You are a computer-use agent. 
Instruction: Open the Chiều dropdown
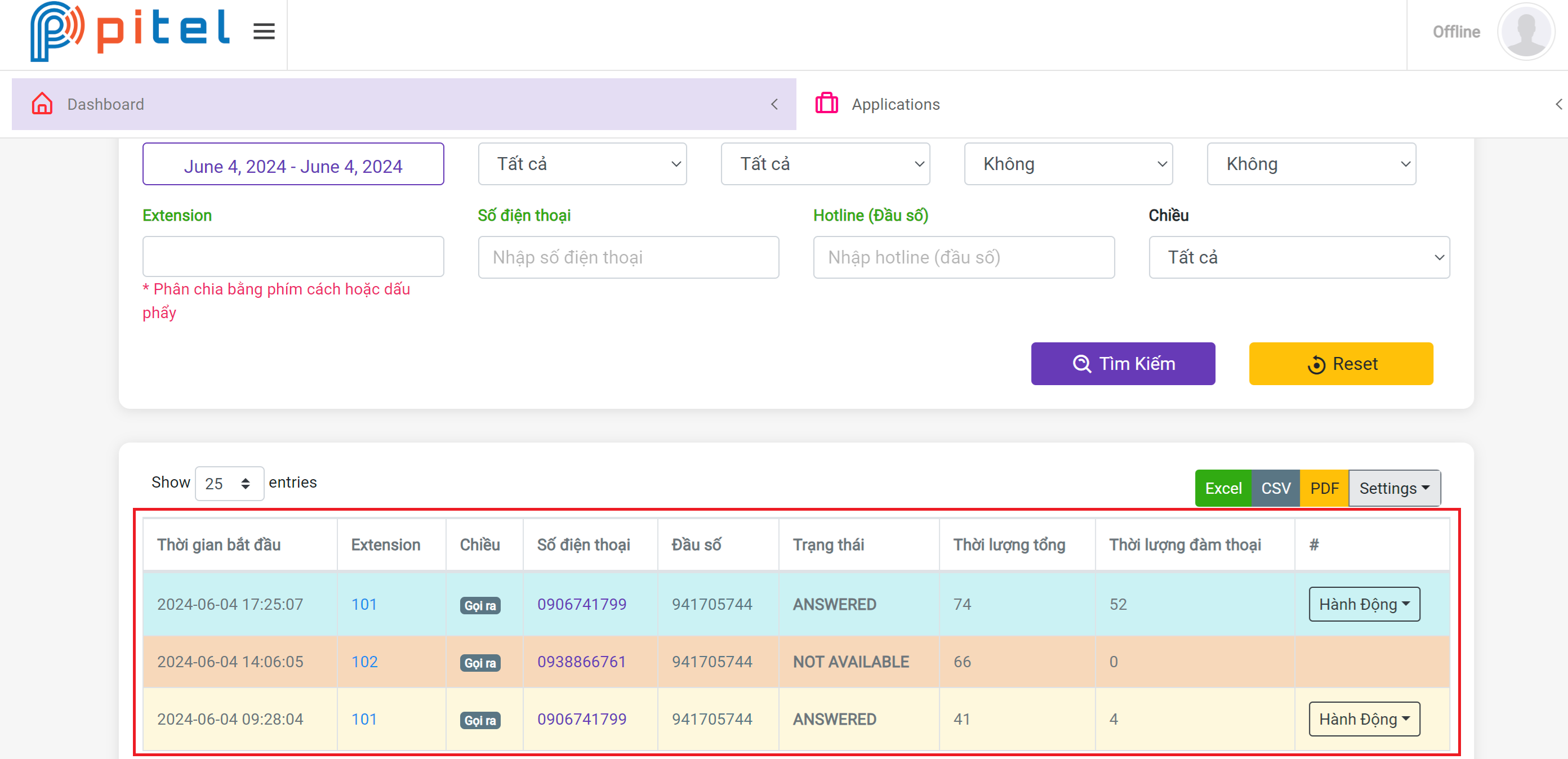click(1298, 257)
